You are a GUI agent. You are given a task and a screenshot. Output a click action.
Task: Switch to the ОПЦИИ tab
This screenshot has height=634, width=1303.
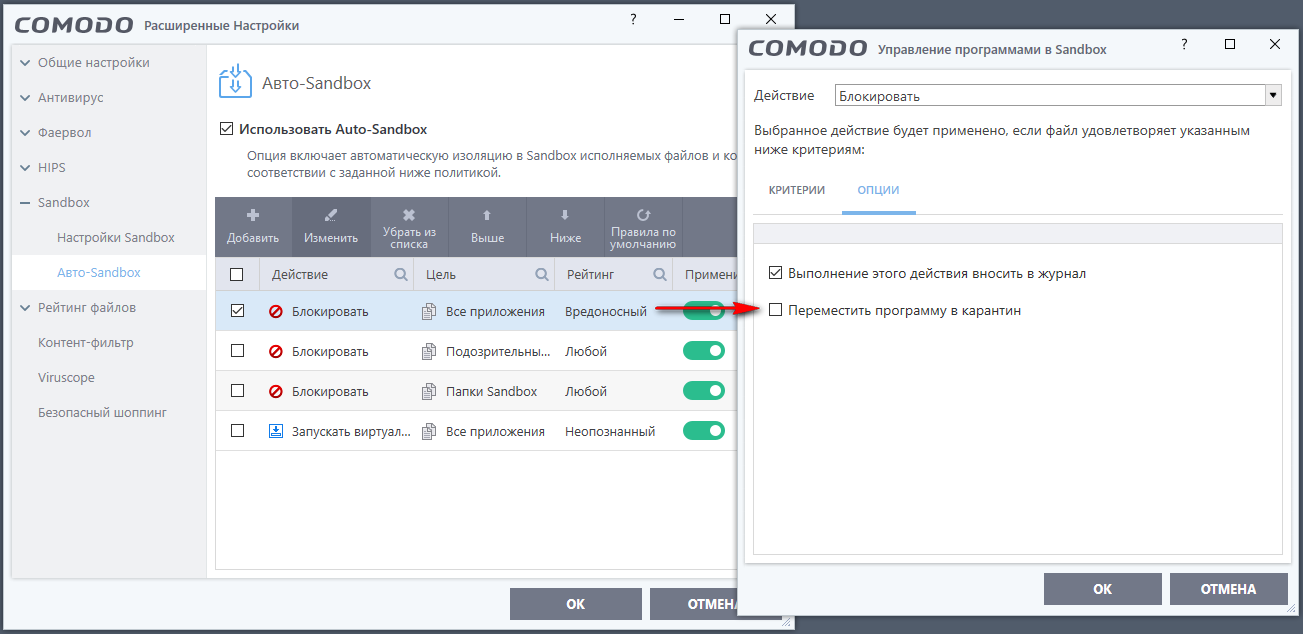[879, 190]
